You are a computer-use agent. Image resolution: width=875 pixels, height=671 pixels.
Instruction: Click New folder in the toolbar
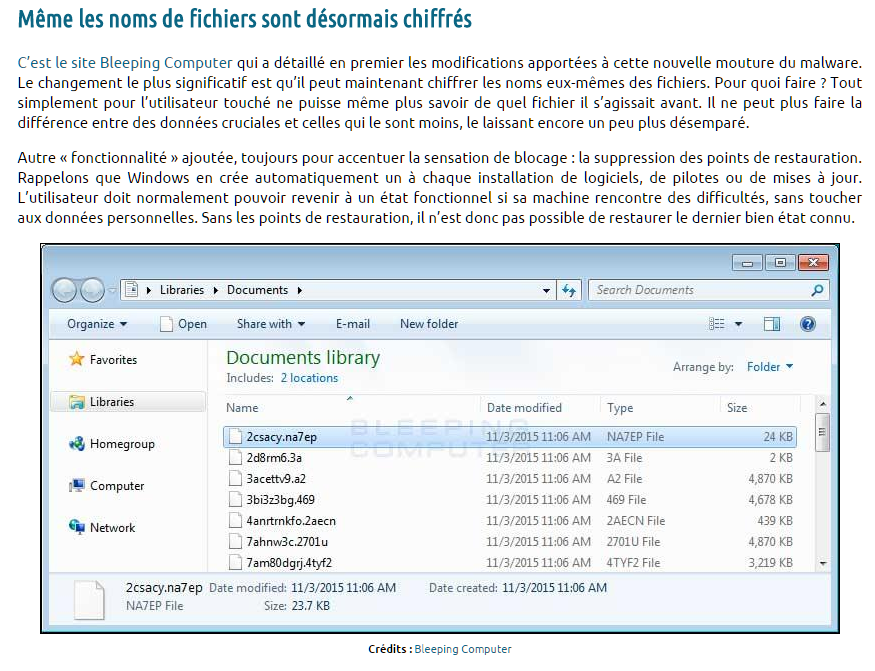coord(429,324)
